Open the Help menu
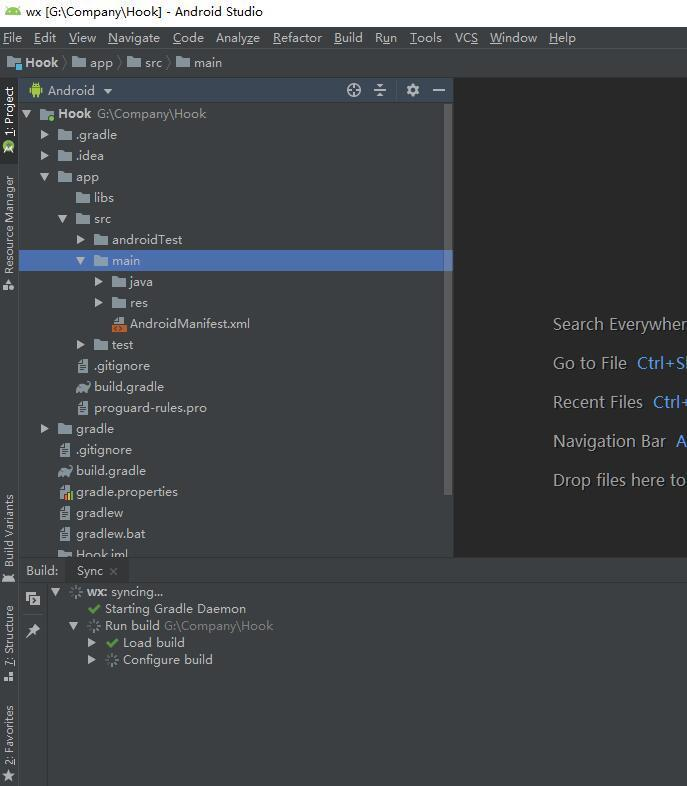This screenshot has width=687, height=786. pyautogui.click(x=562, y=38)
